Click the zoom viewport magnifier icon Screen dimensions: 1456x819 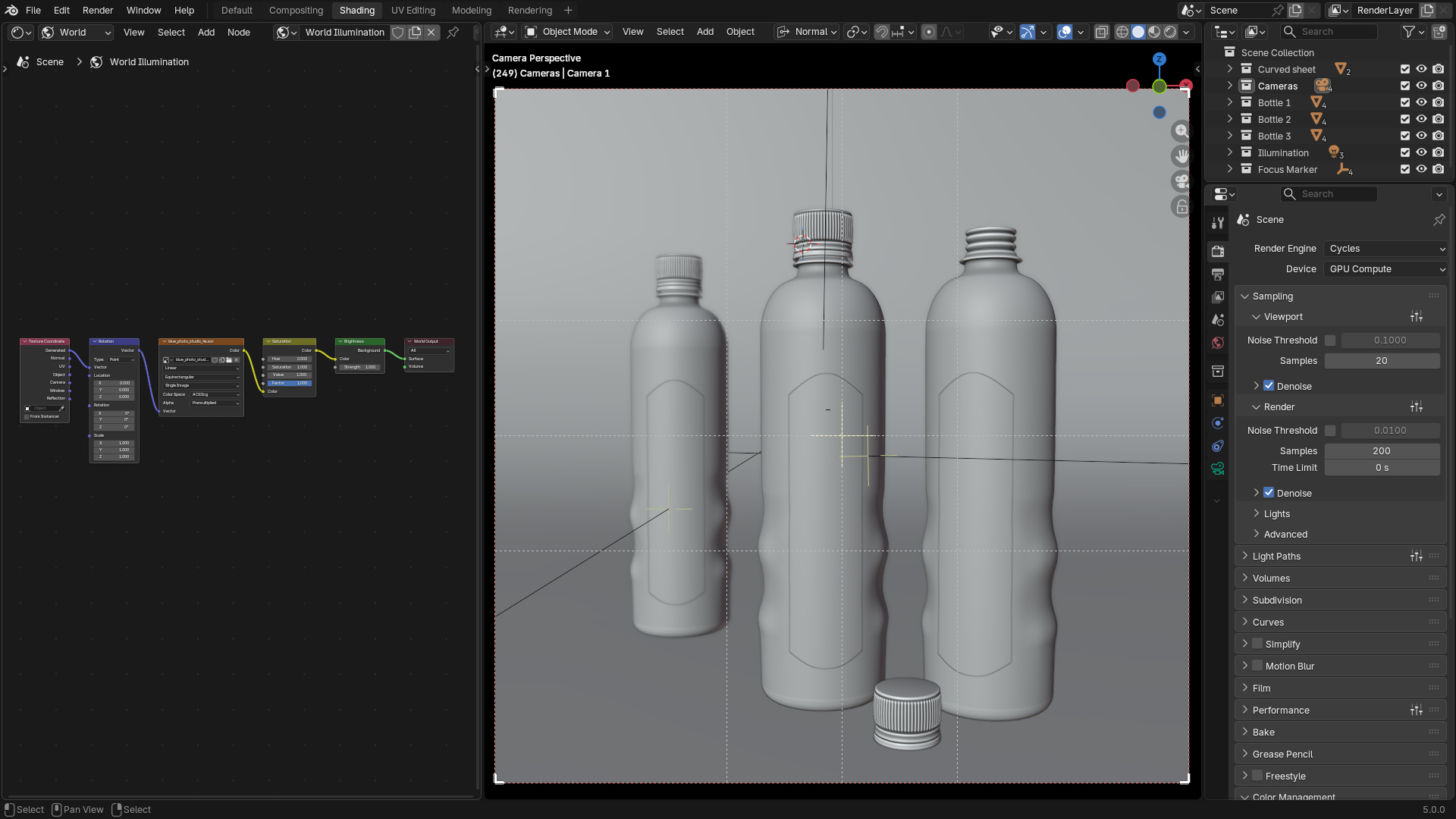pos(1181,131)
